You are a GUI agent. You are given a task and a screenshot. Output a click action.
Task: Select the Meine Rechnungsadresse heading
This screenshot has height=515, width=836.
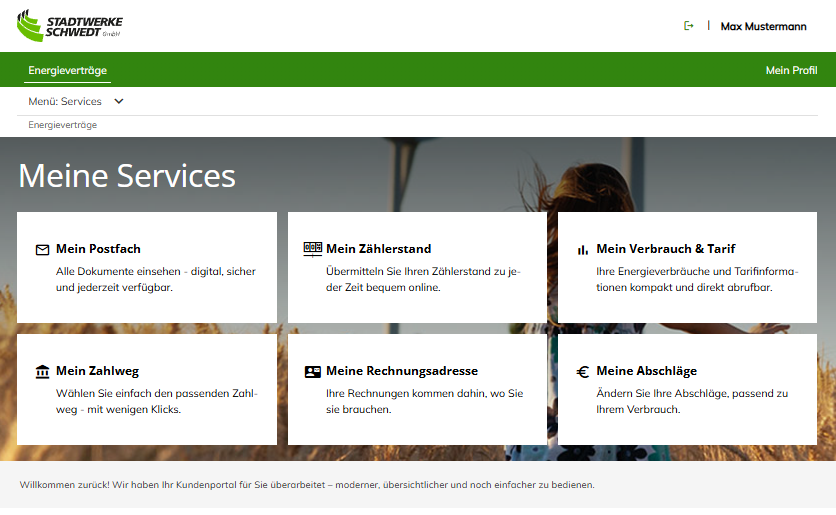pyautogui.click(x=402, y=371)
